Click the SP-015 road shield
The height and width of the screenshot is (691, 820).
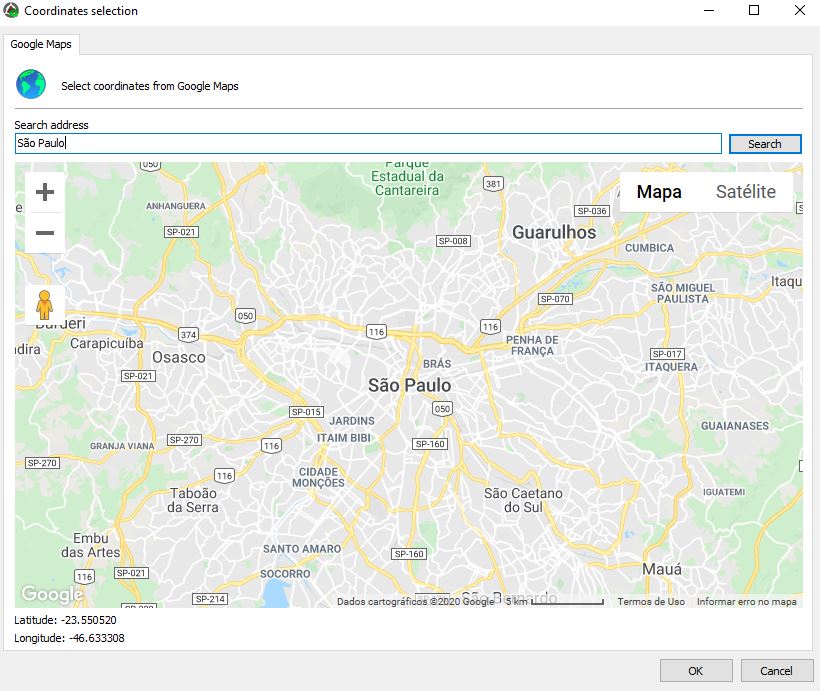[306, 412]
